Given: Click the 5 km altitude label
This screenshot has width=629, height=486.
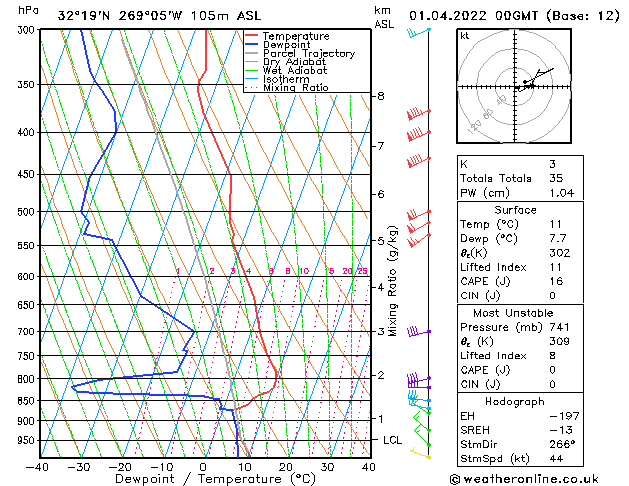Looking at the screenshot, I should click(381, 241).
